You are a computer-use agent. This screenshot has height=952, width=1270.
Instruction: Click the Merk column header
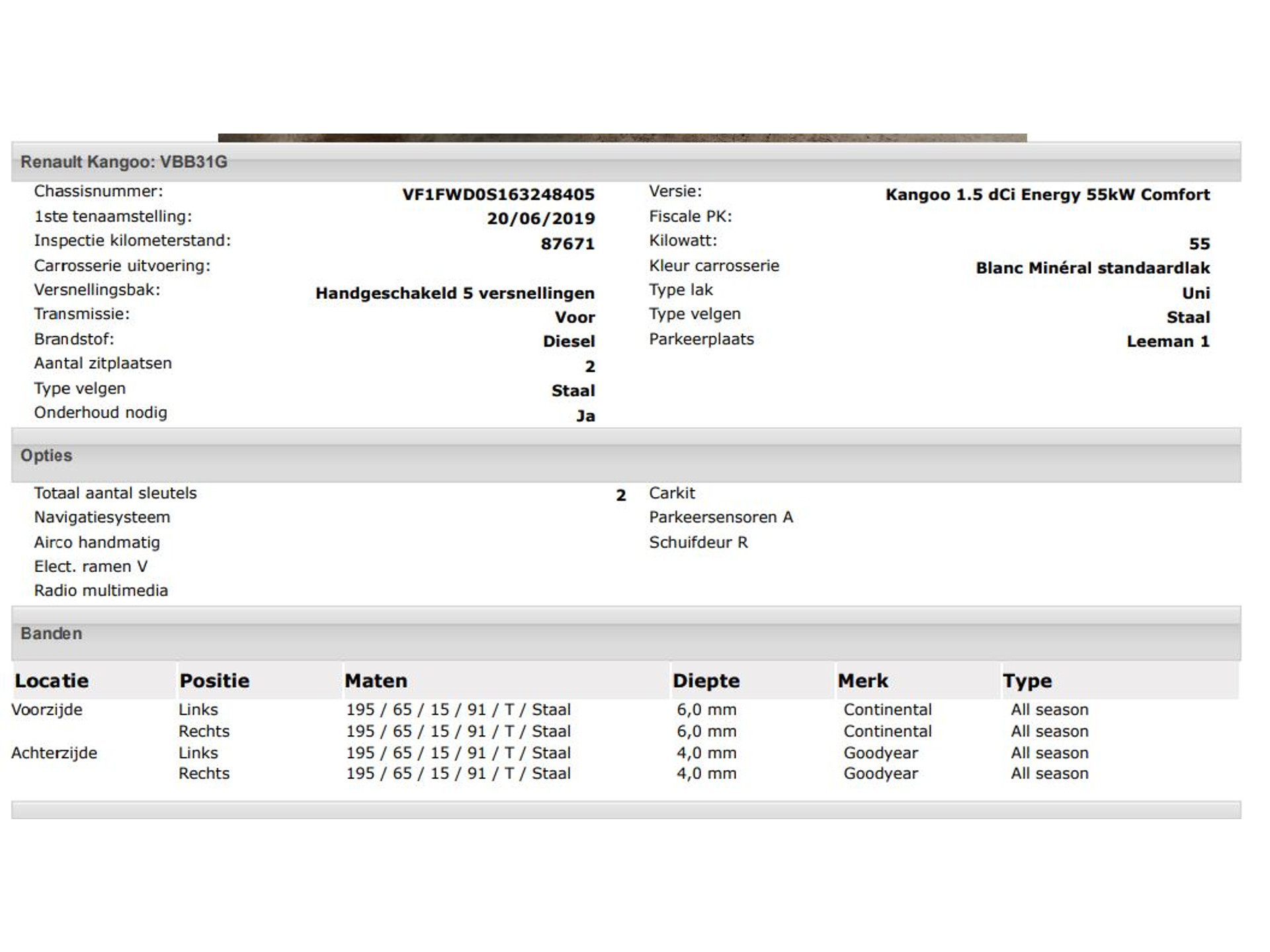863,680
